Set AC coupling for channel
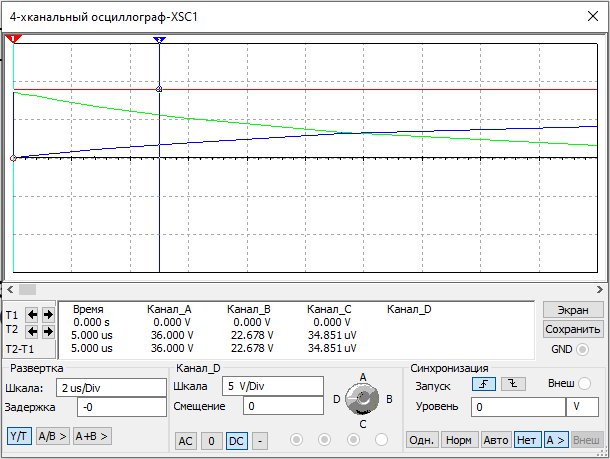Image resolution: width=610 pixels, height=459 pixels. click(186, 441)
